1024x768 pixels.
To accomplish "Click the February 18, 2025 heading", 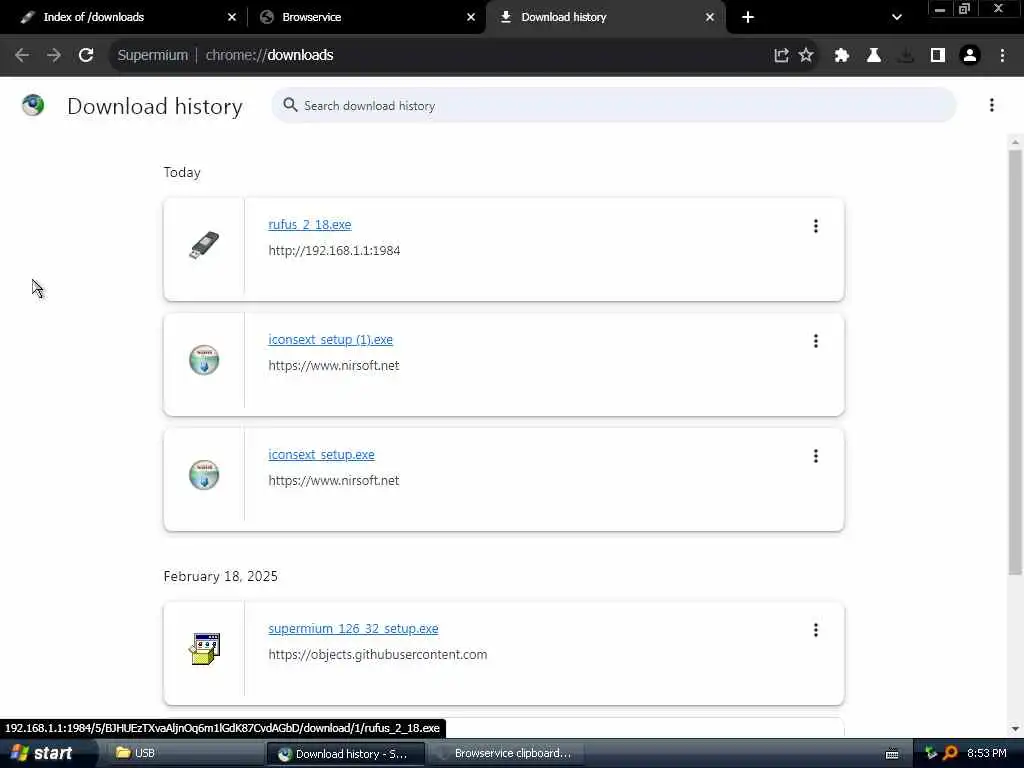I will (x=221, y=576).
